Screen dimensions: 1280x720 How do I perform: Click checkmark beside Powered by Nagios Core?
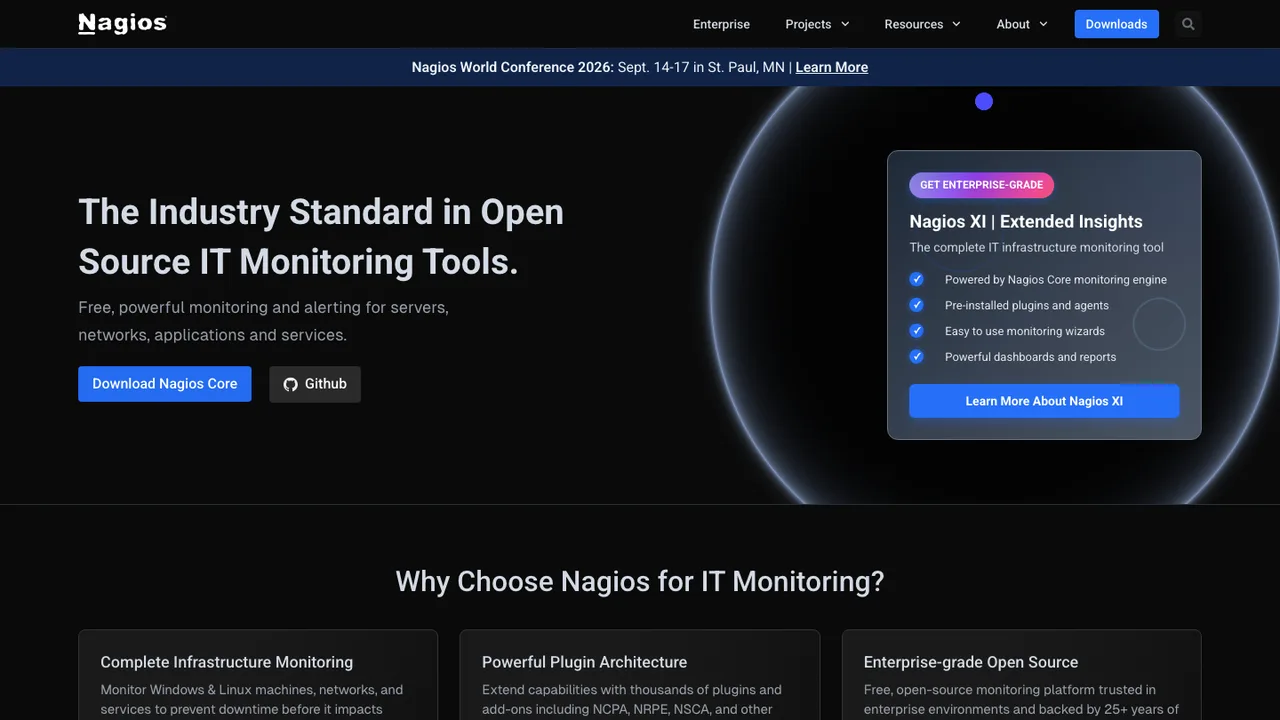point(916,279)
